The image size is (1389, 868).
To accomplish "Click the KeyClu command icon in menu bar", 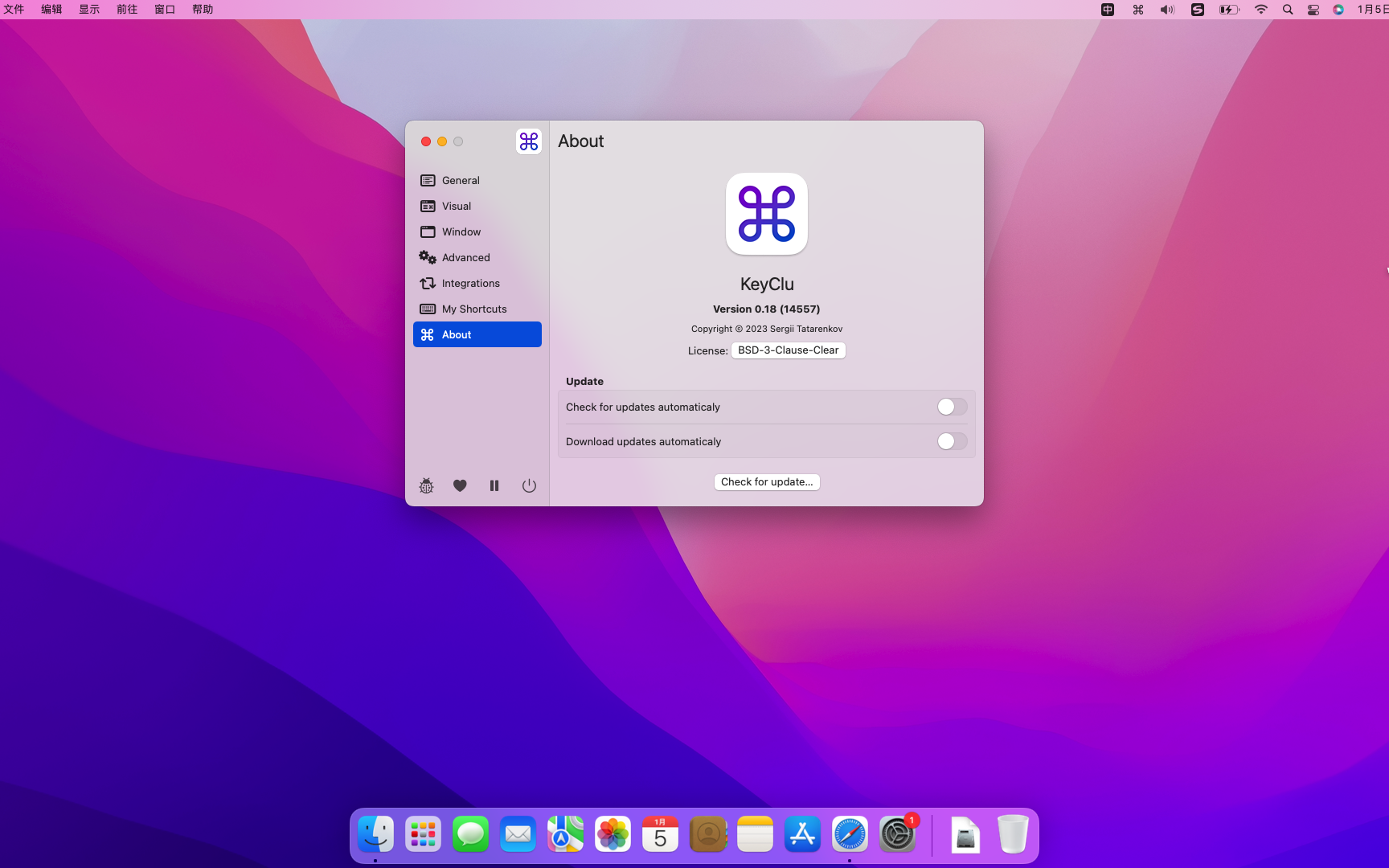I will [1138, 10].
